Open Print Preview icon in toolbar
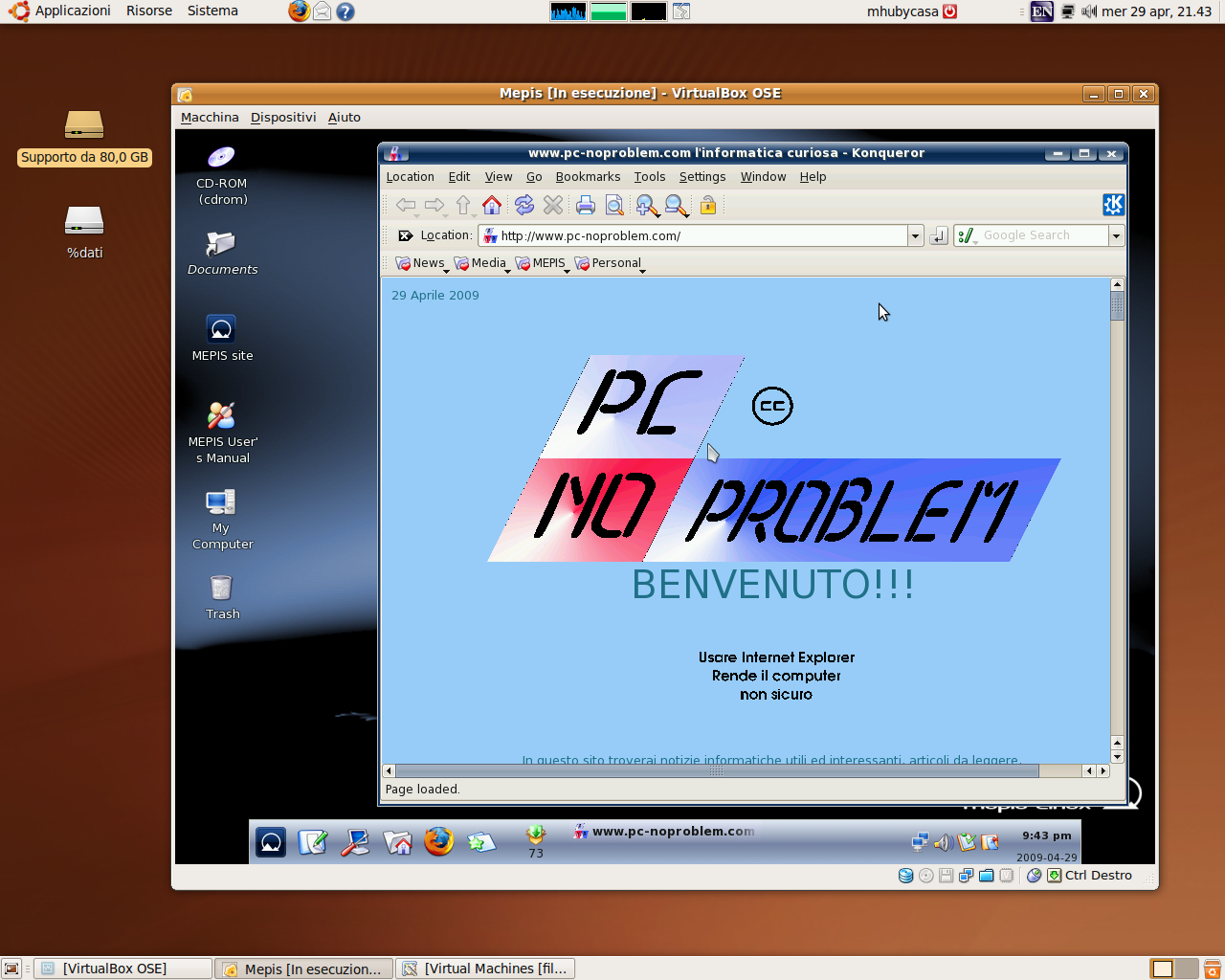The height and width of the screenshot is (980, 1225). (x=614, y=205)
